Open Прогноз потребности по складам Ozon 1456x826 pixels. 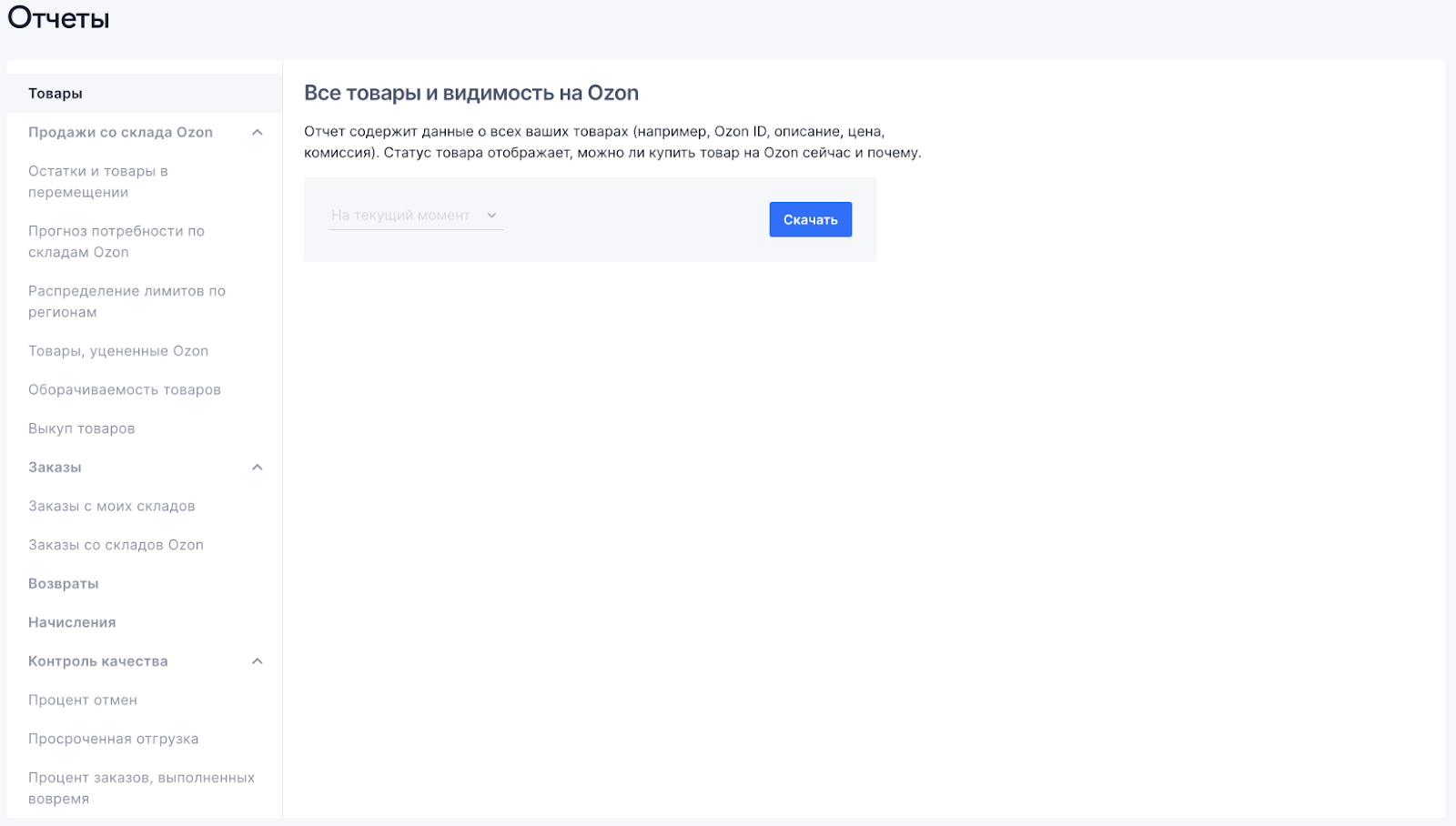116,242
